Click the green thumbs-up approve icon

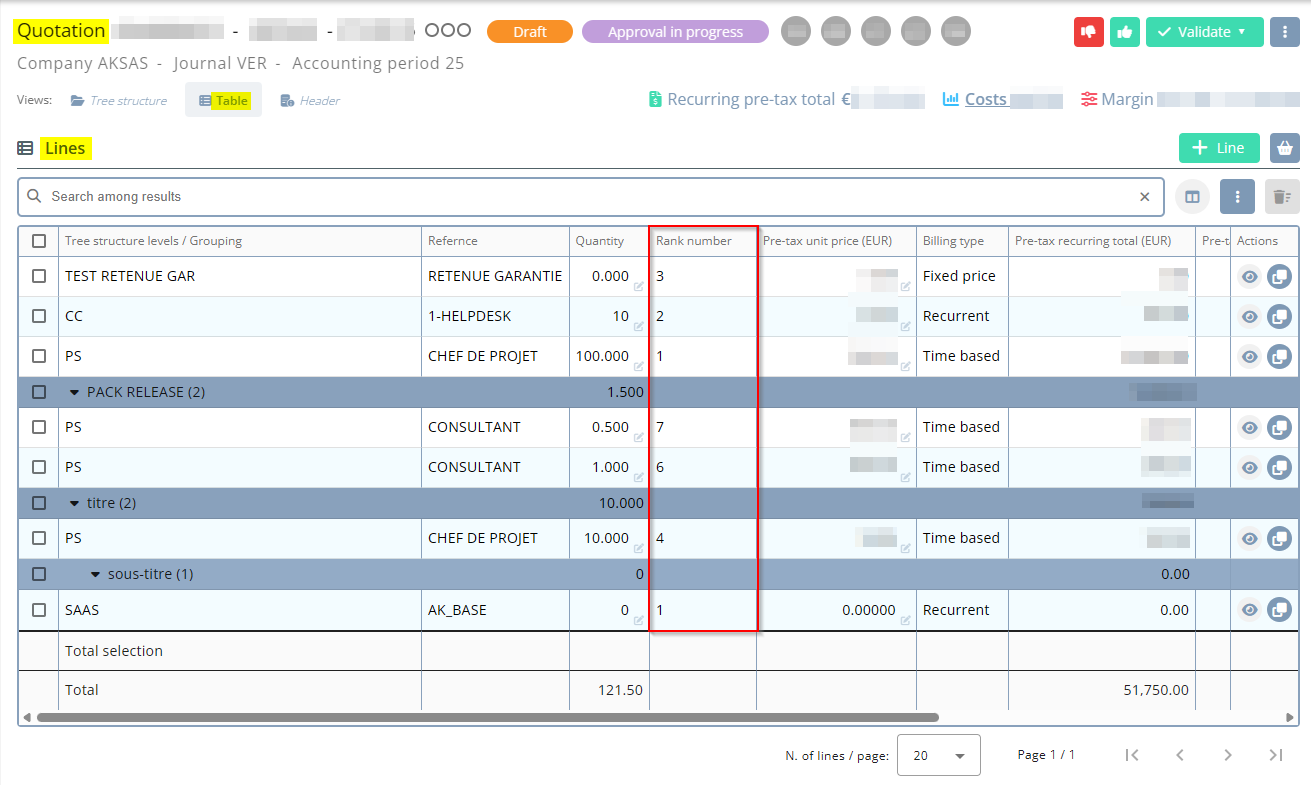(1125, 32)
